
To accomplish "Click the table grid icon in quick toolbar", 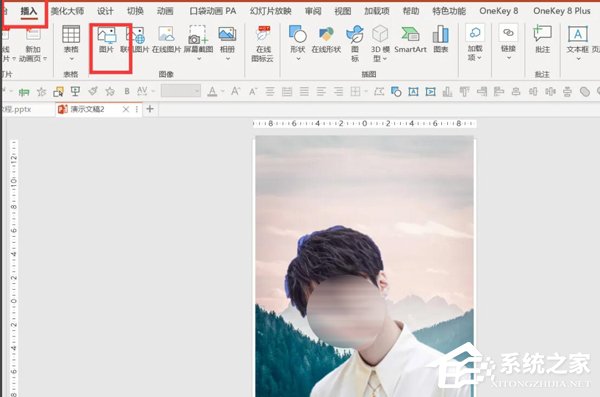I will [x=355, y=91].
